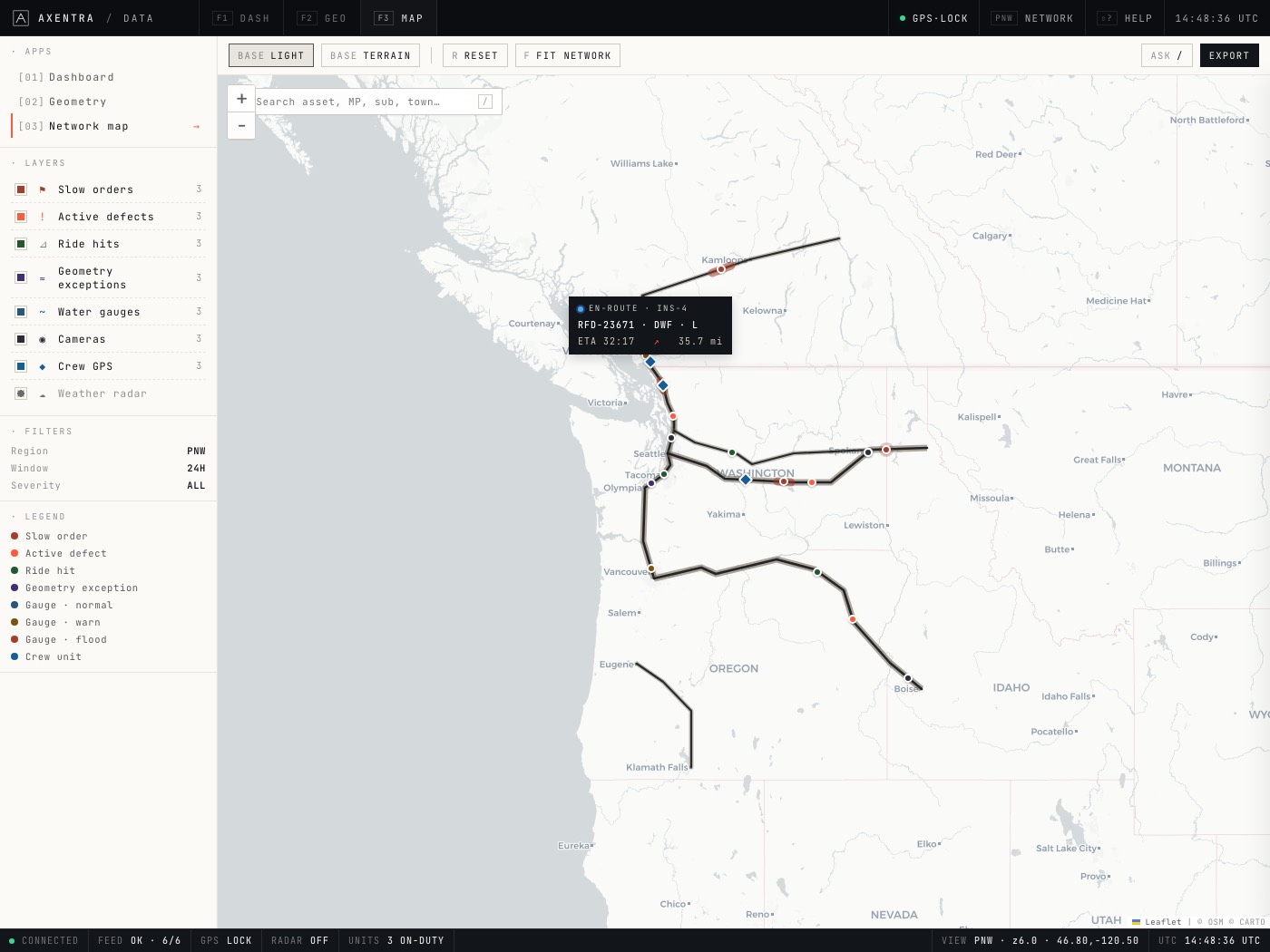Select the geometry exception marker at Olympia
Viewport: 1270px width, 952px height.
coord(650,483)
